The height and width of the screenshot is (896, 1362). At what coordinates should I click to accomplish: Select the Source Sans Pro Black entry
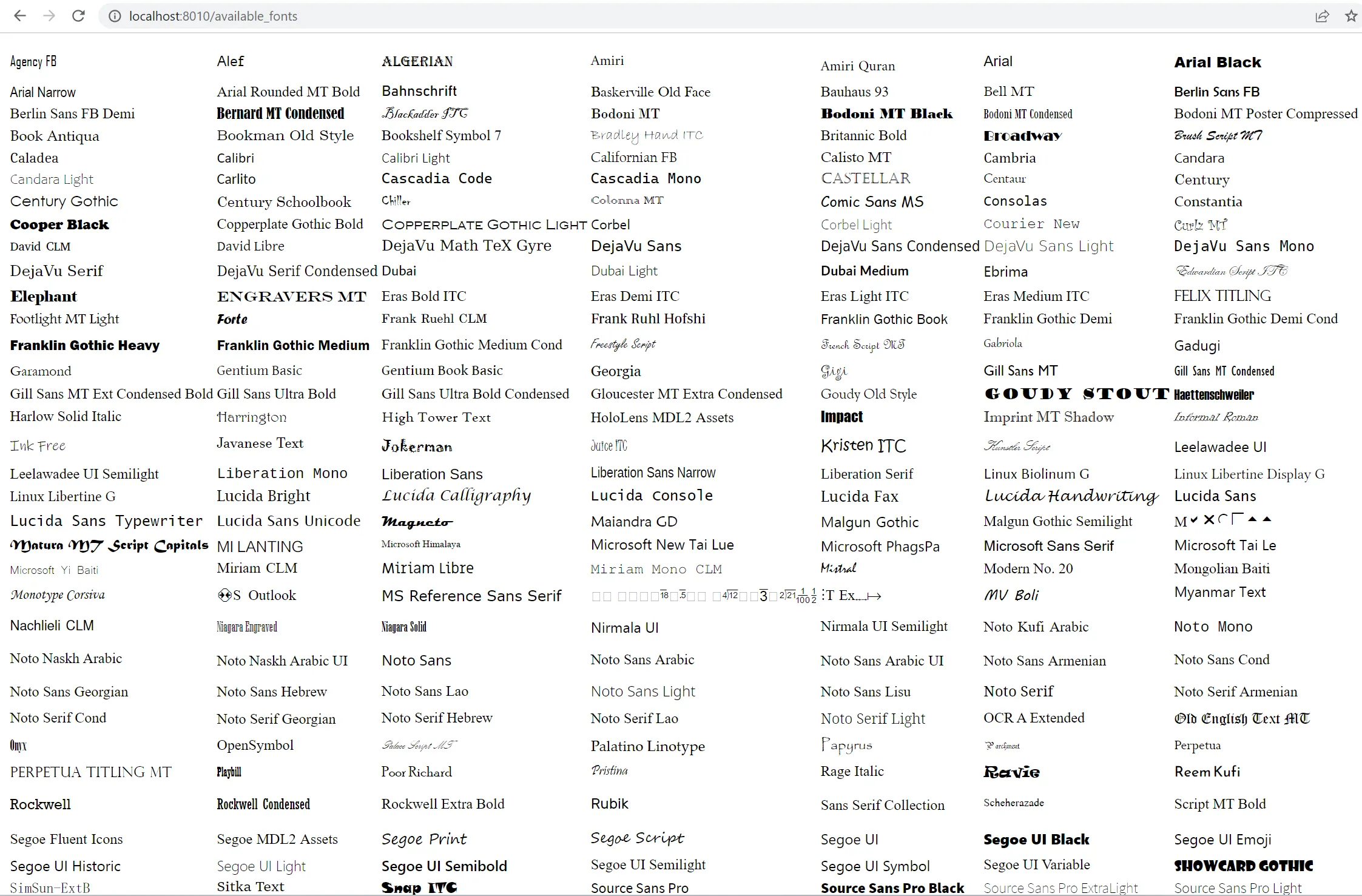tap(892, 888)
